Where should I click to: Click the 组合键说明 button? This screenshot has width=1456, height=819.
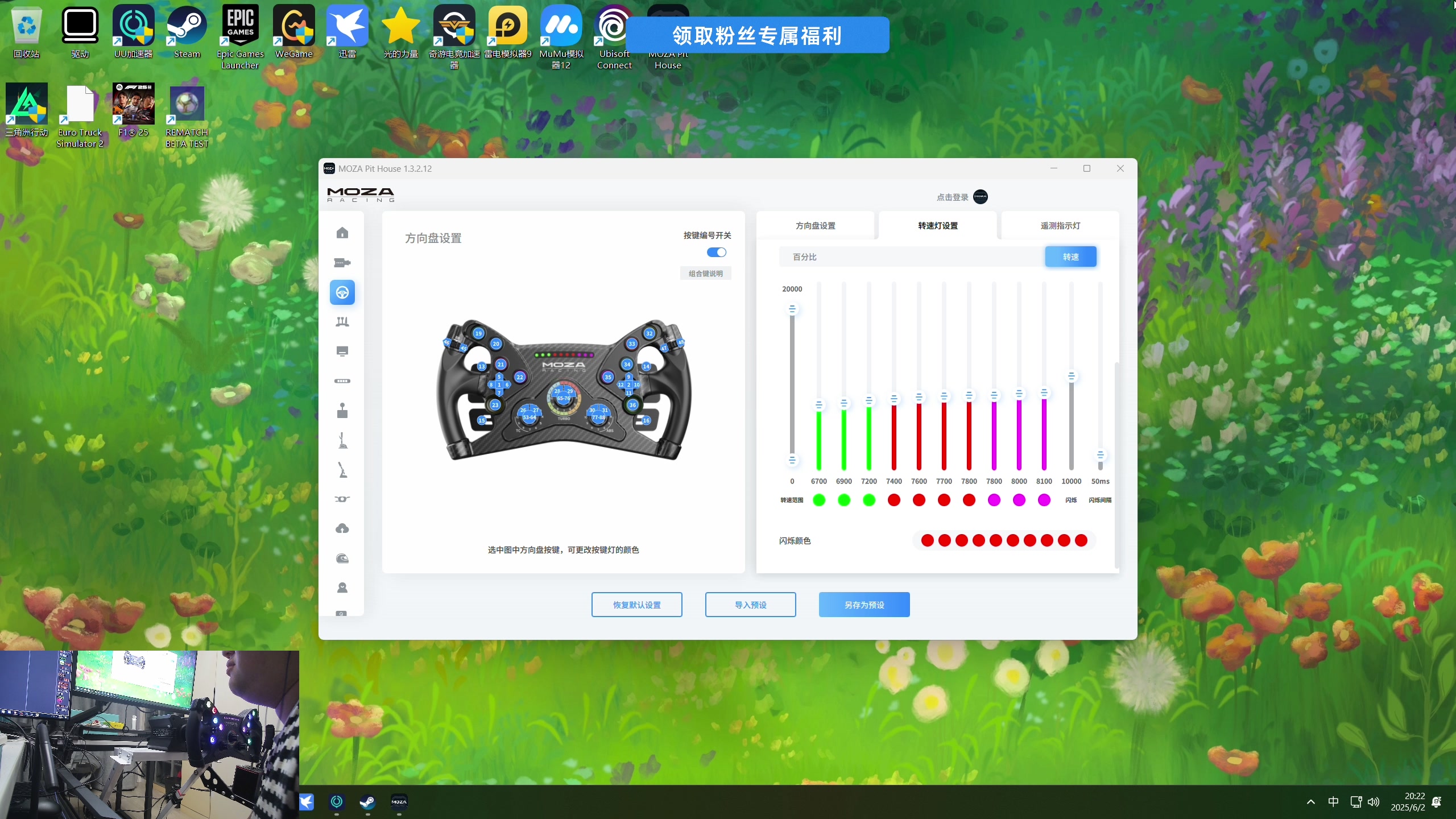point(705,274)
